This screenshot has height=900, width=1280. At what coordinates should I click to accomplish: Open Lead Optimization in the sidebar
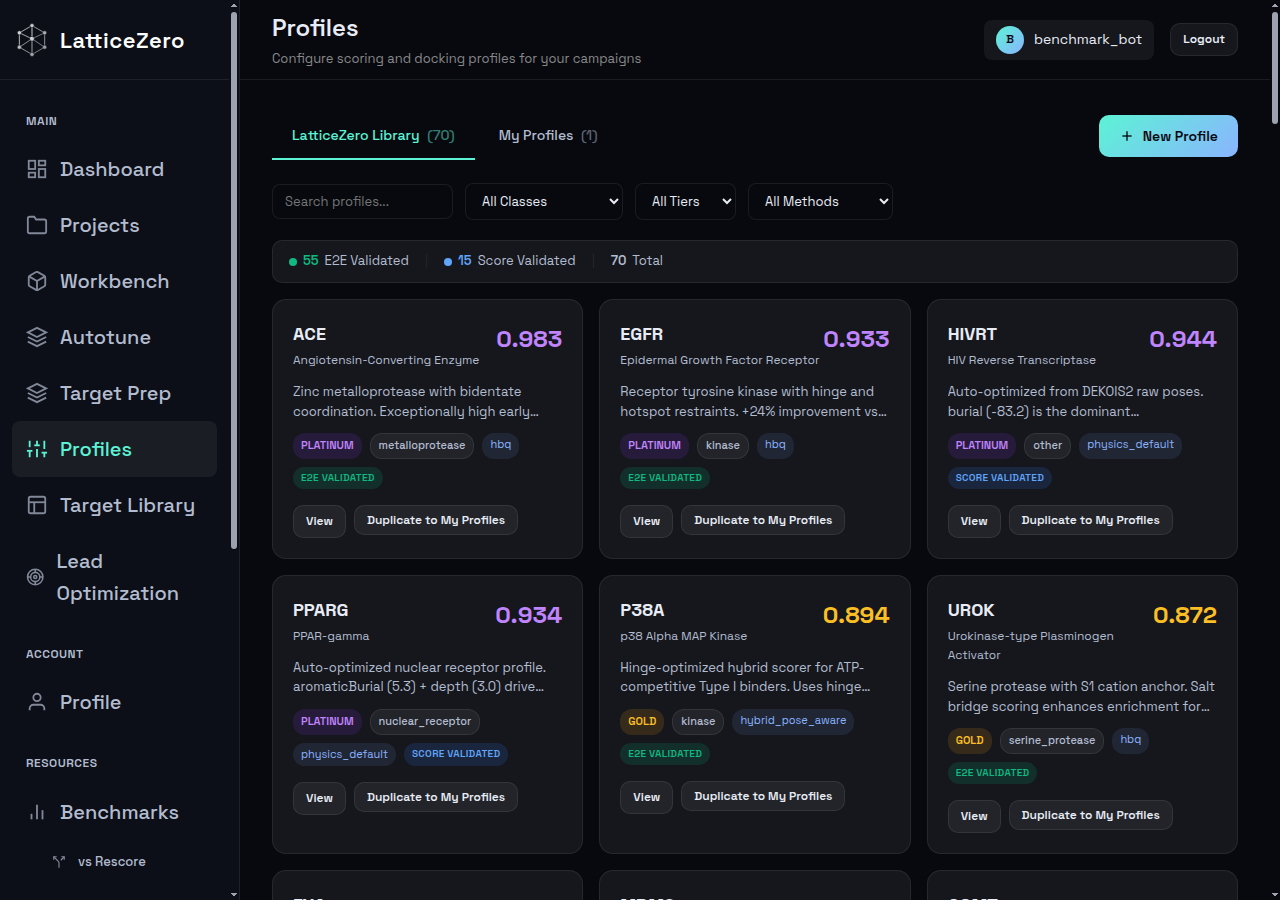pyautogui.click(x=114, y=577)
